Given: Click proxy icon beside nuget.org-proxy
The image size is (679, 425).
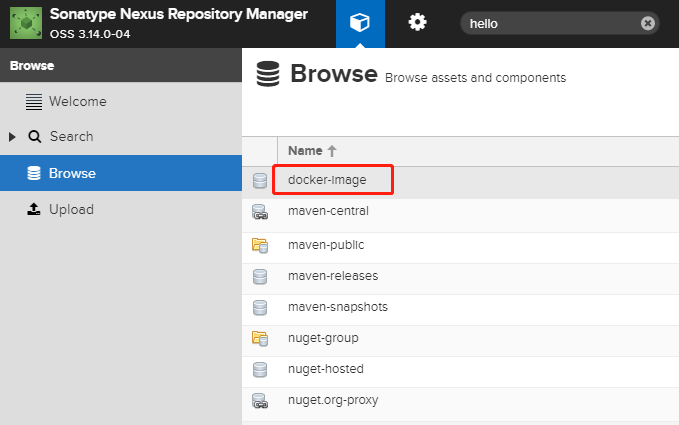Looking at the screenshot, I should tap(260, 401).
